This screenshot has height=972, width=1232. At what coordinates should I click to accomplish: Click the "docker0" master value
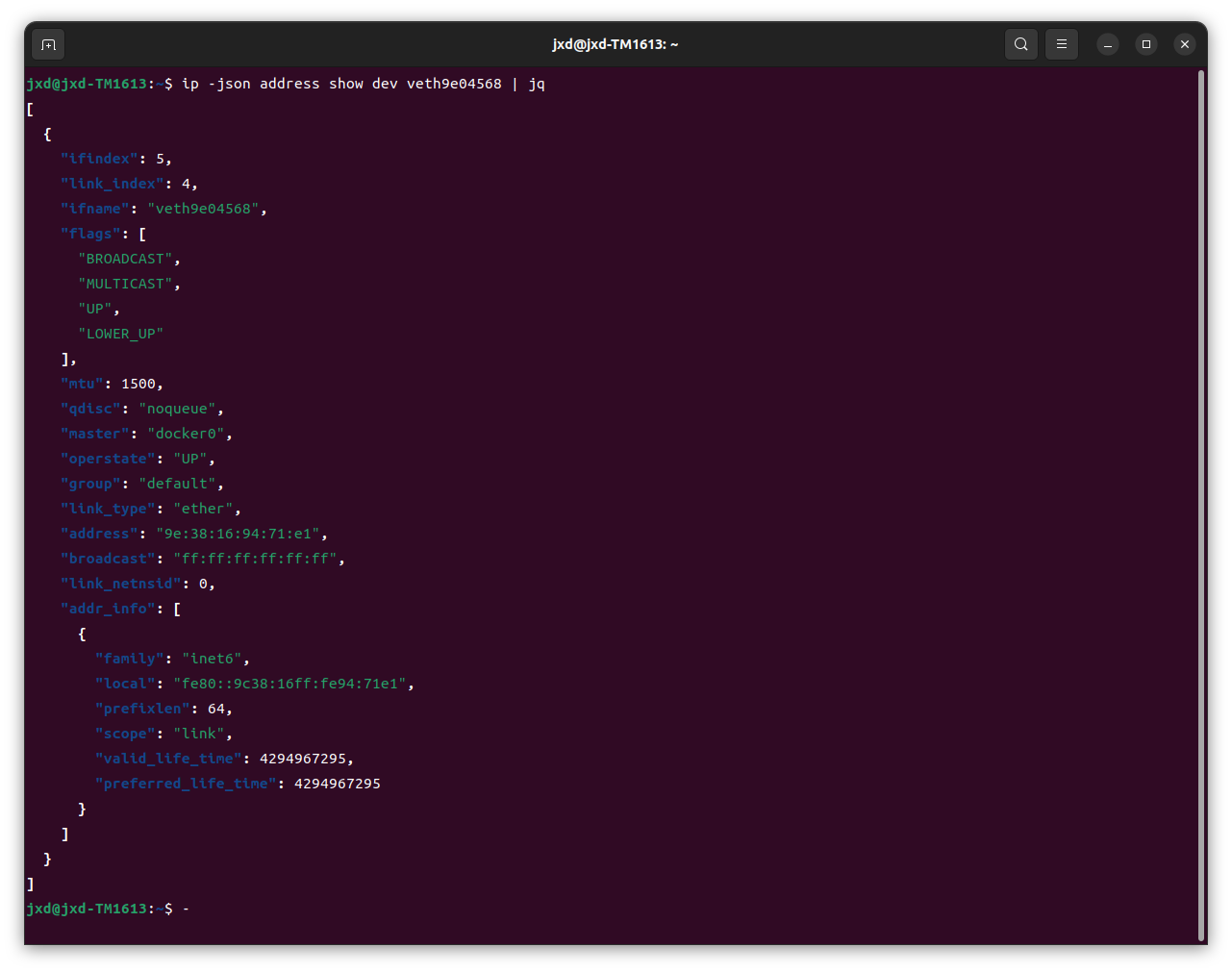point(186,434)
